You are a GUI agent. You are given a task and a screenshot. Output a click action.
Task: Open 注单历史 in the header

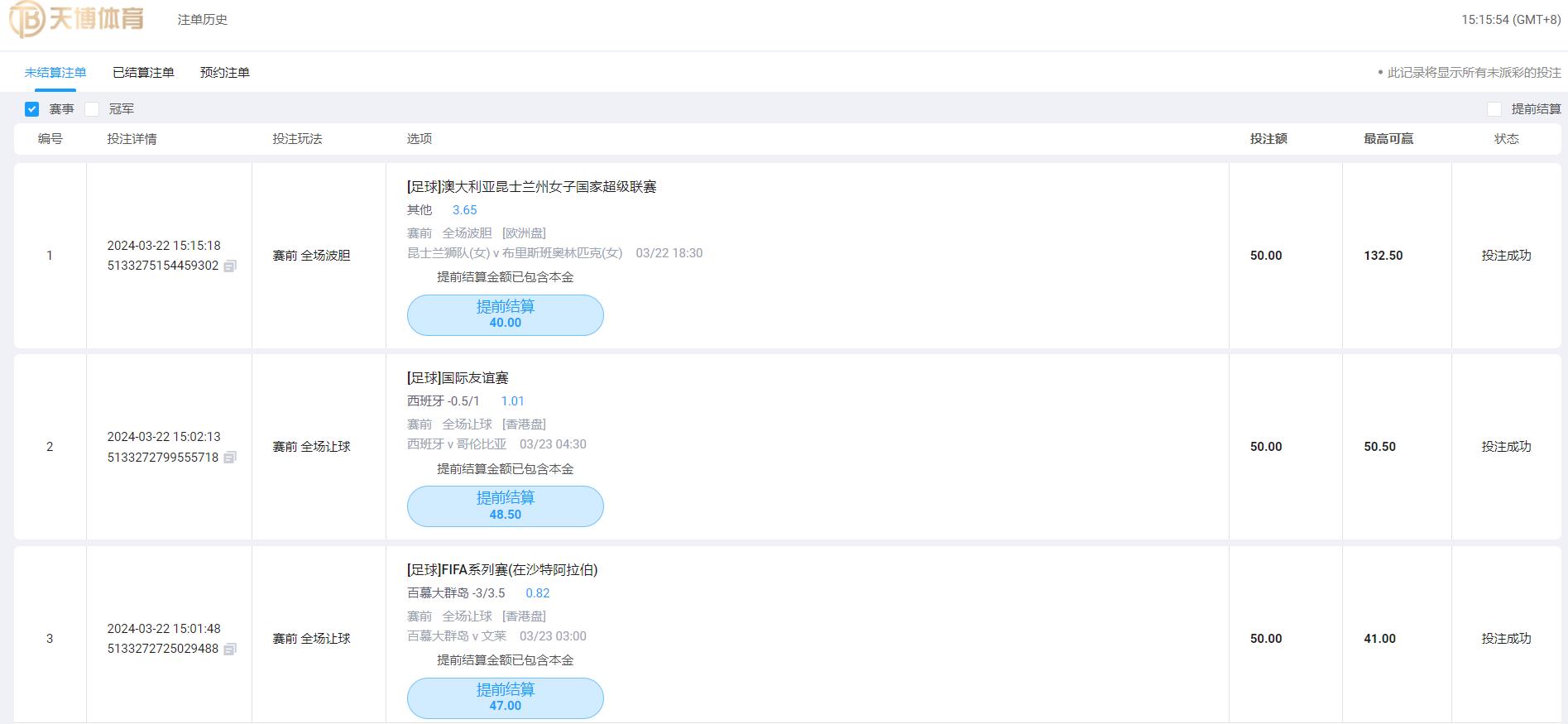click(x=203, y=20)
